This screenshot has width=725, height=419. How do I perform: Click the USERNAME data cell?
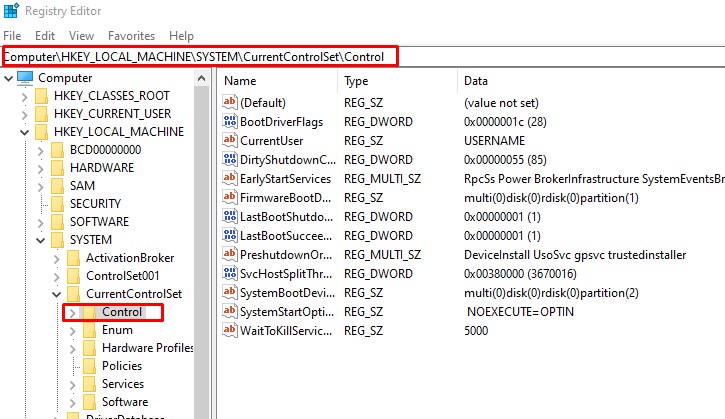click(494, 141)
